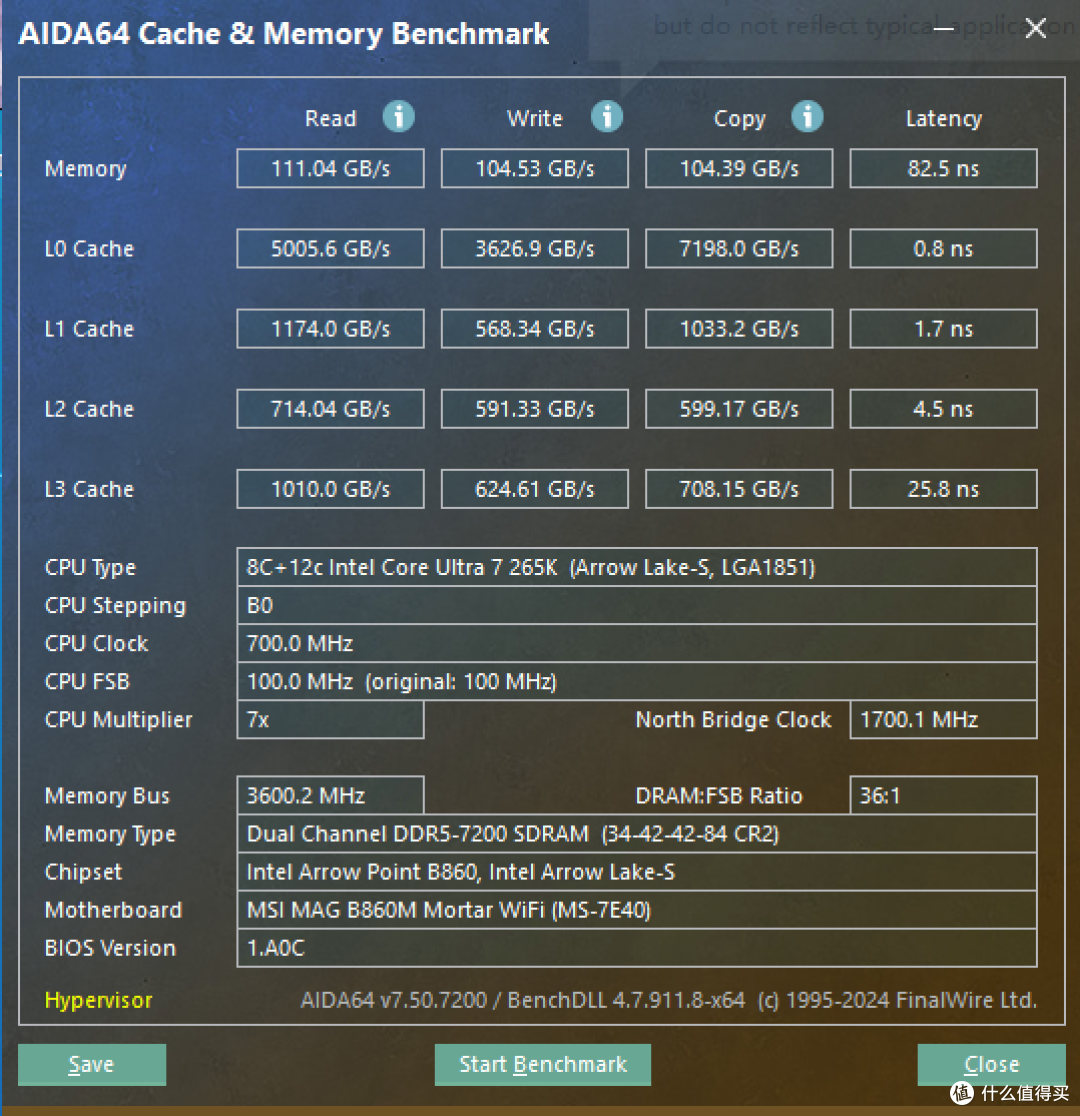
Task: Select L0 Cache copy 7198.0 GB/s
Action: click(739, 248)
